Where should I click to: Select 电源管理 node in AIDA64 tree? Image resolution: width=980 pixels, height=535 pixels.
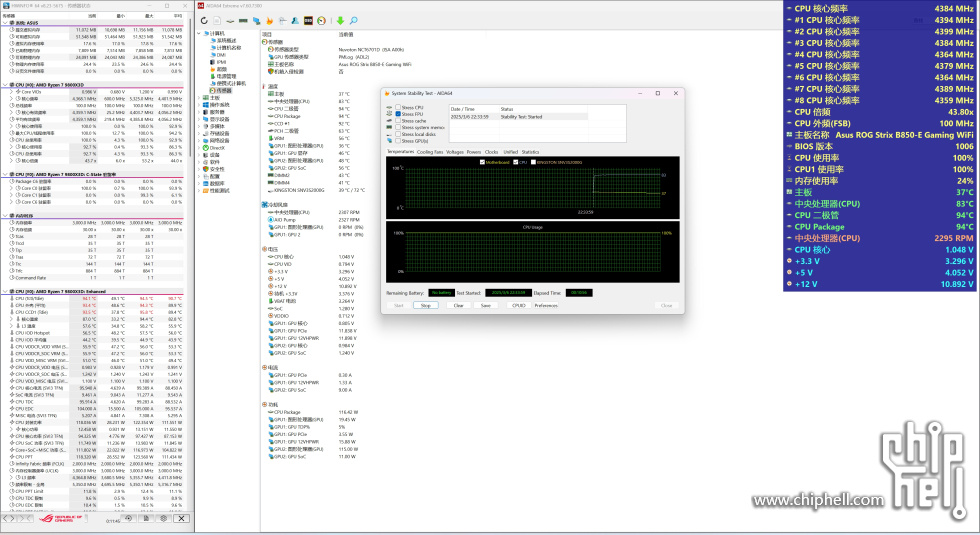tap(222, 76)
